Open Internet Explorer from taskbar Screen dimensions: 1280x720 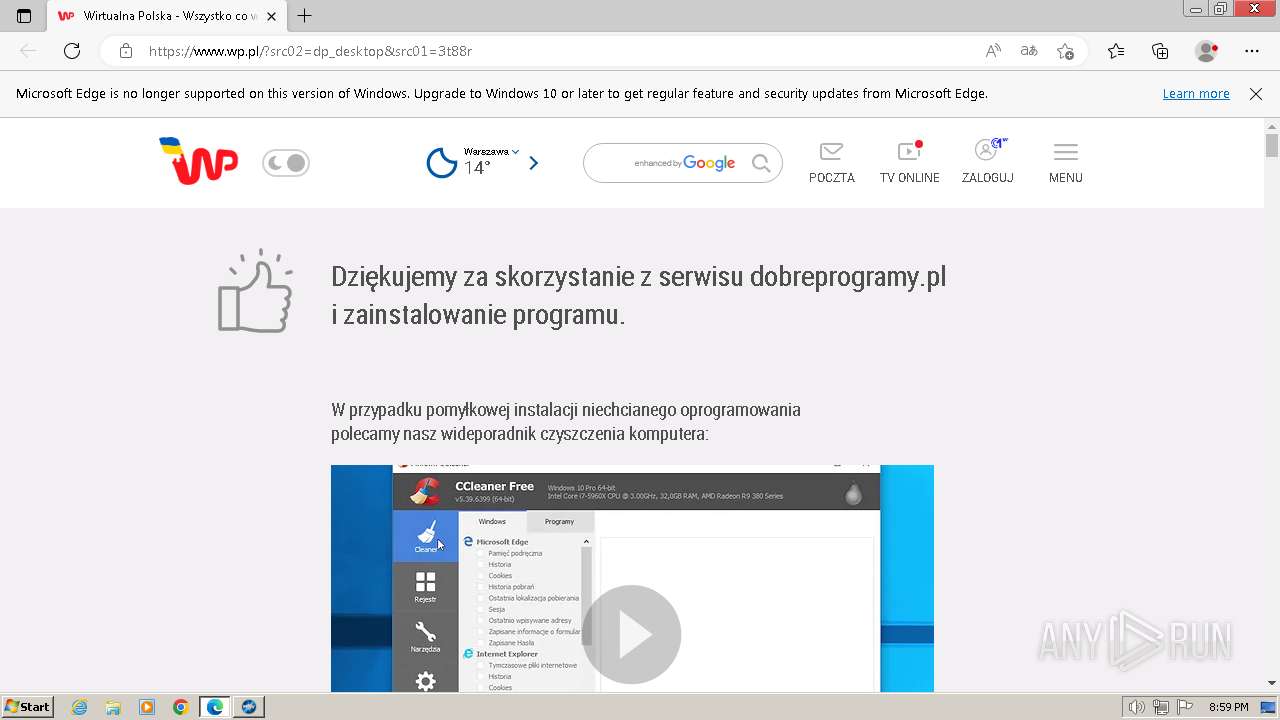coord(79,707)
